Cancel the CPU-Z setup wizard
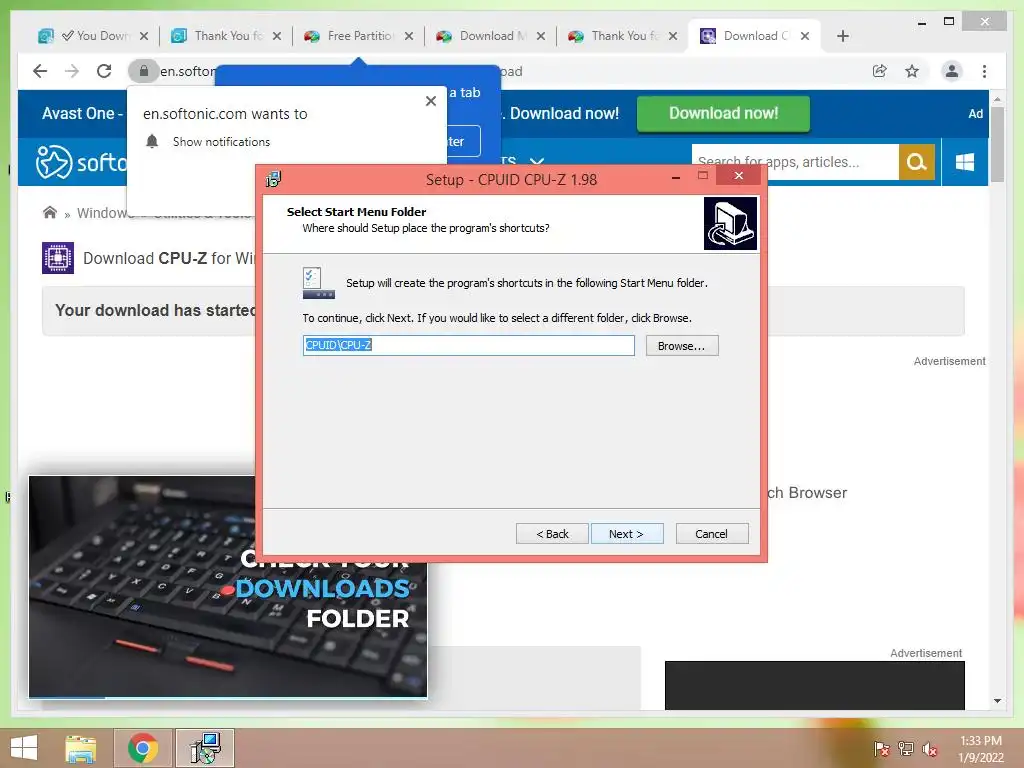This screenshot has width=1024, height=768. (x=712, y=534)
